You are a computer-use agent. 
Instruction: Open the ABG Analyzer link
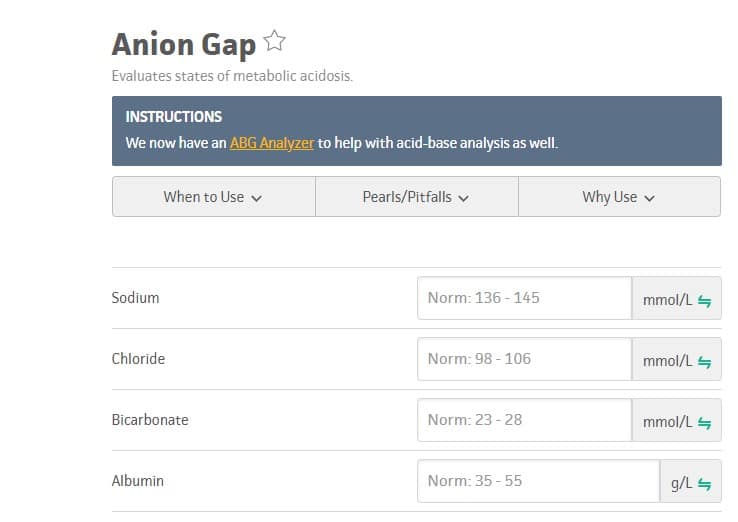click(x=272, y=143)
